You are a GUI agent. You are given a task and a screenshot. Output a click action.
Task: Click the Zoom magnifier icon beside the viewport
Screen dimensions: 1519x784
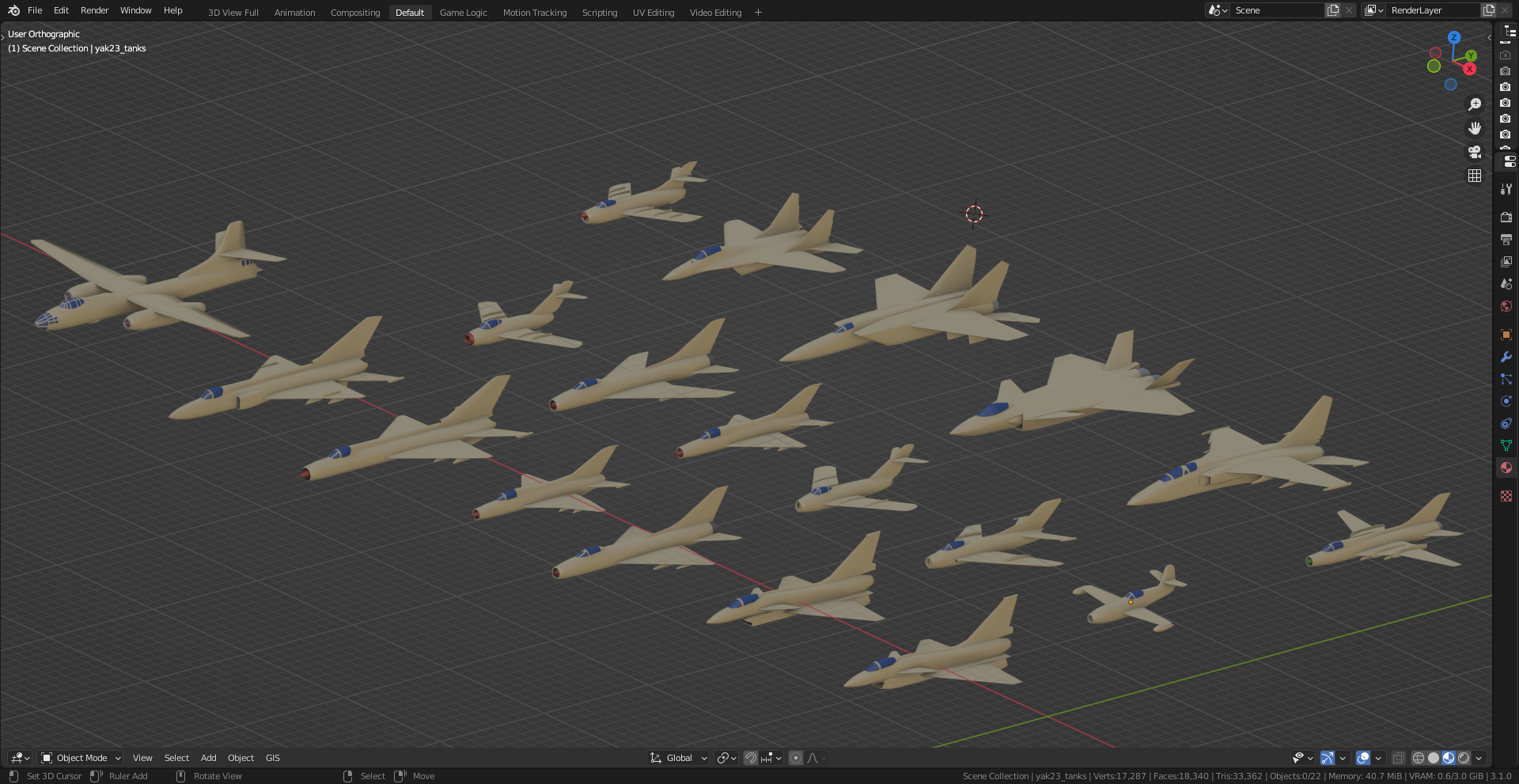point(1475,104)
